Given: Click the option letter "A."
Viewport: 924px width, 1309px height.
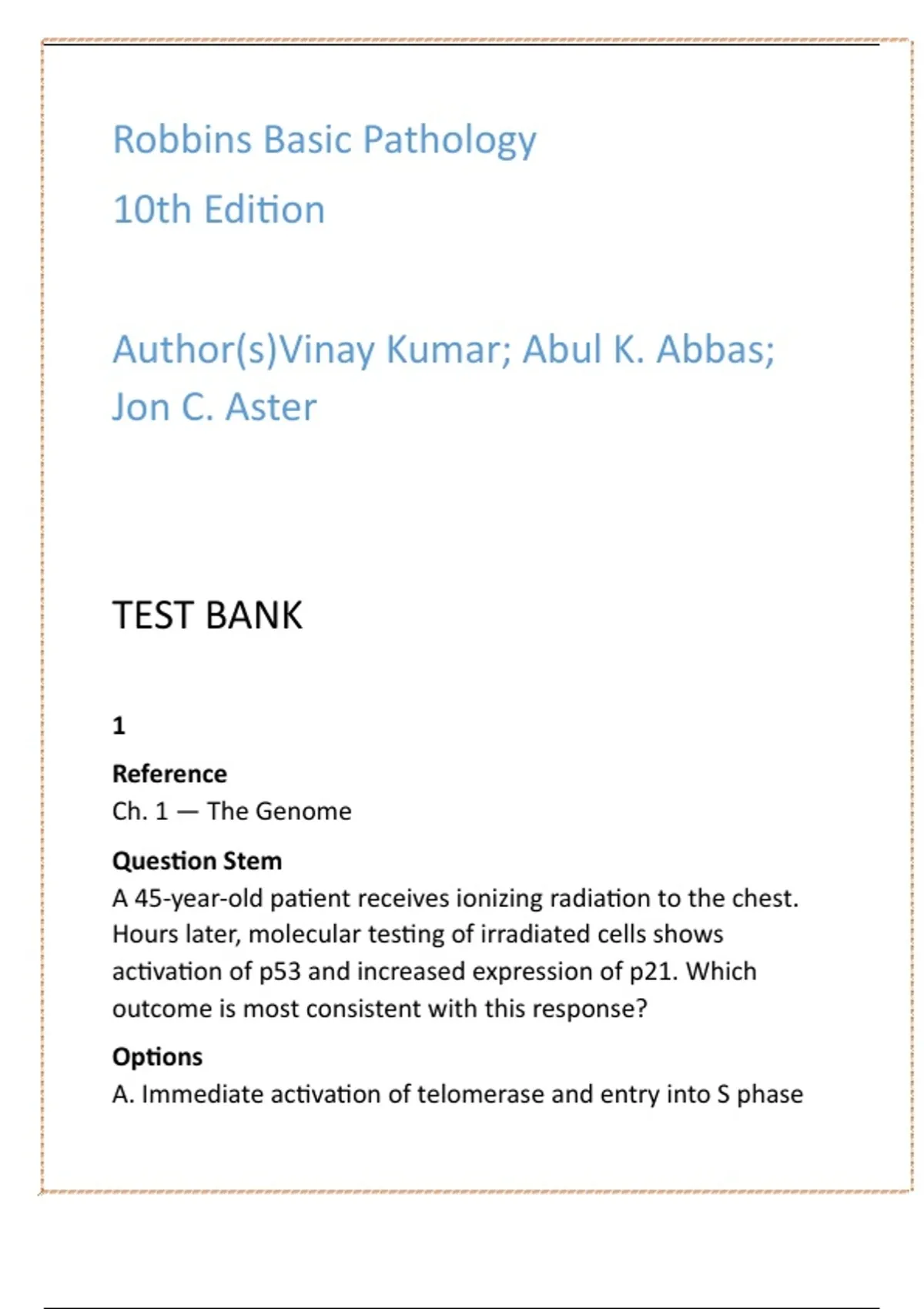Looking at the screenshot, I should (x=123, y=1094).
